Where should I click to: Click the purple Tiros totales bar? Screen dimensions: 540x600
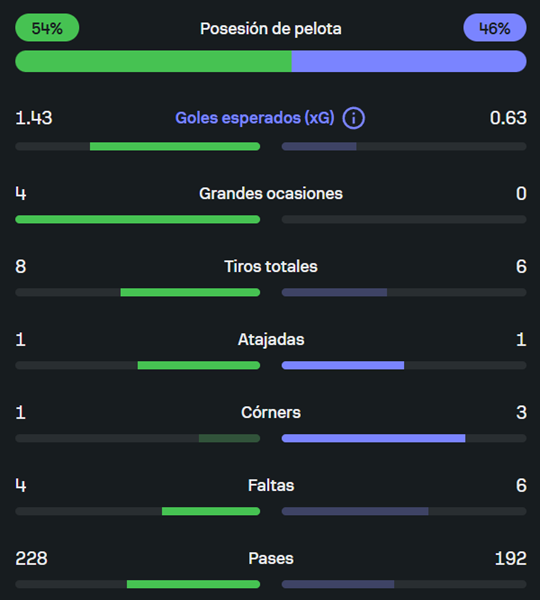tap(334, 292)
